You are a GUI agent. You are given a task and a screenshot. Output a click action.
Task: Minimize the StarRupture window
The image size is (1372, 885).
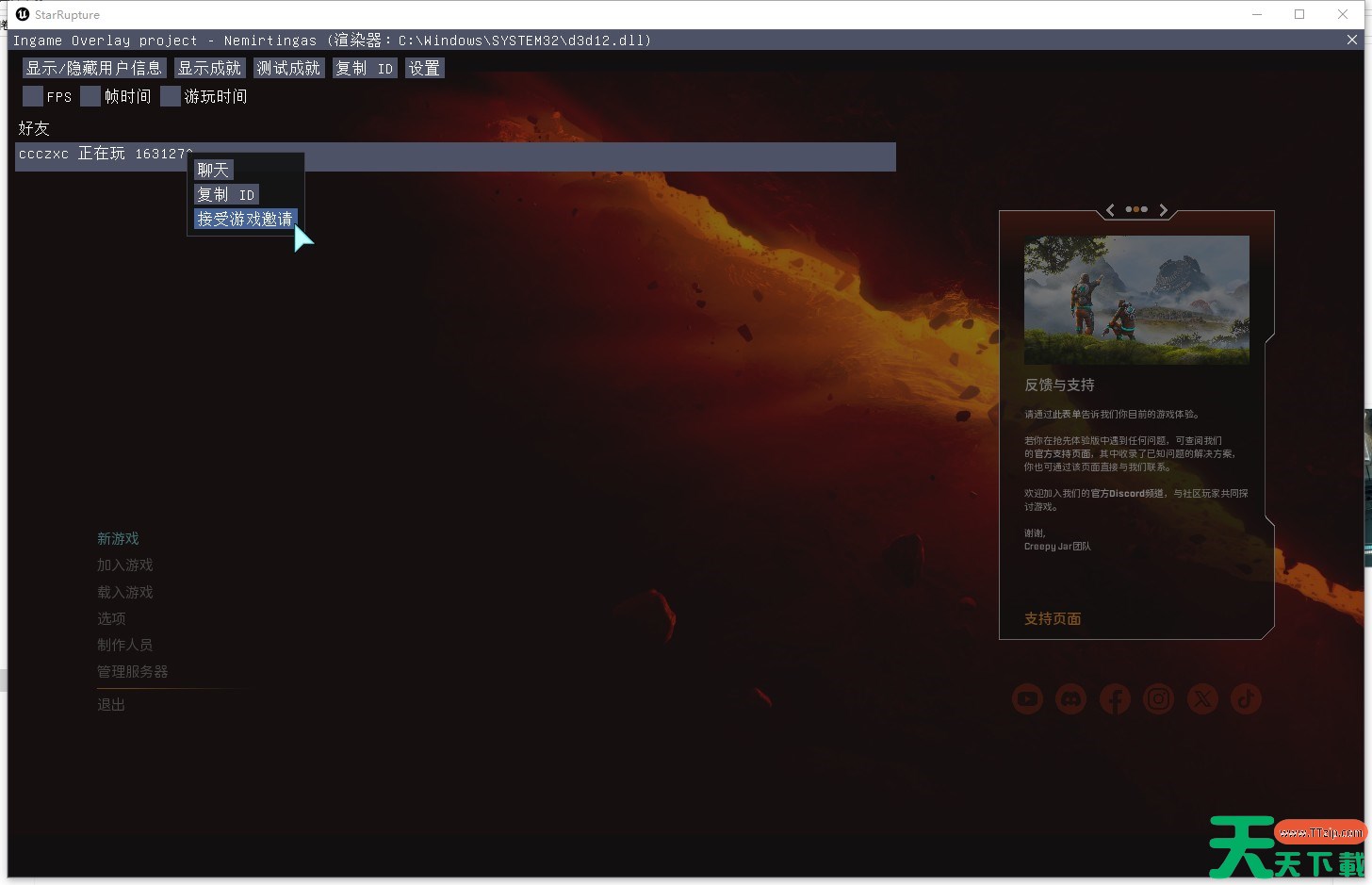coord(1257,14)
